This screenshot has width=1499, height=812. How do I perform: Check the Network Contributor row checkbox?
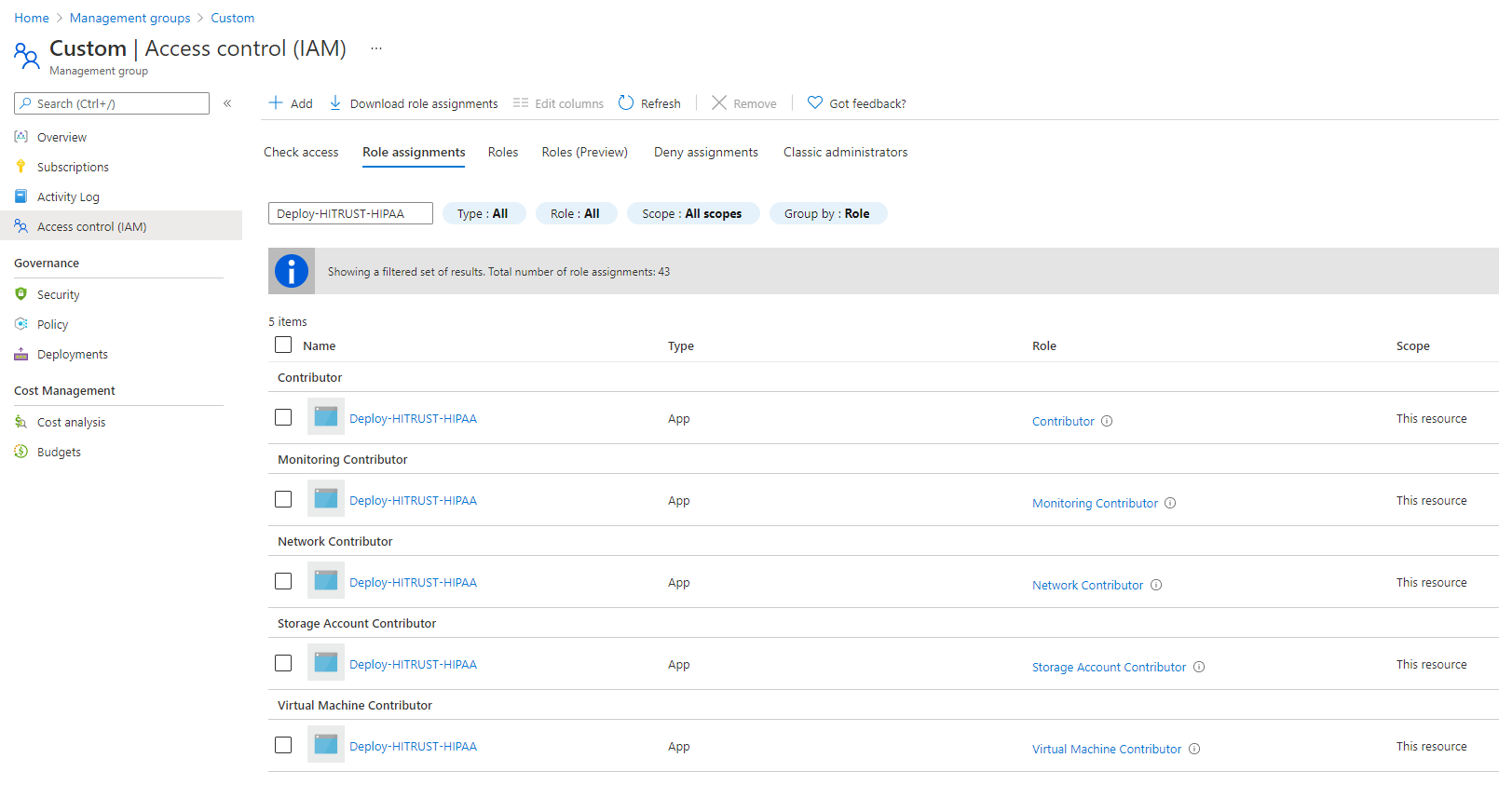click(x=283, y=581)
